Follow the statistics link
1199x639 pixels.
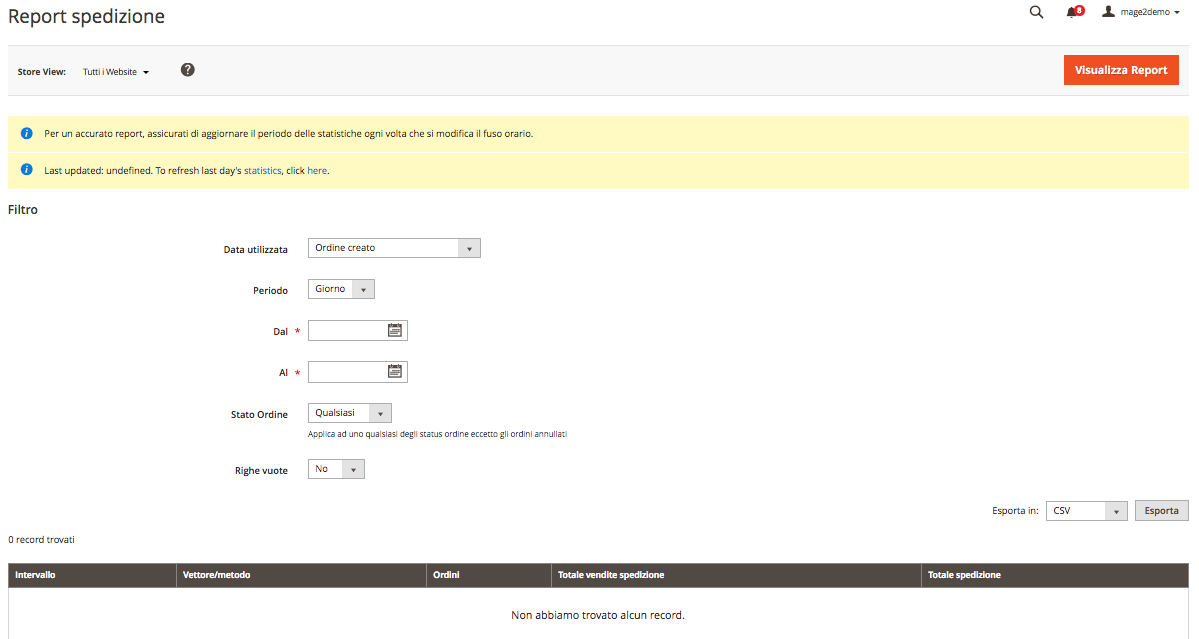click(262, 170)
